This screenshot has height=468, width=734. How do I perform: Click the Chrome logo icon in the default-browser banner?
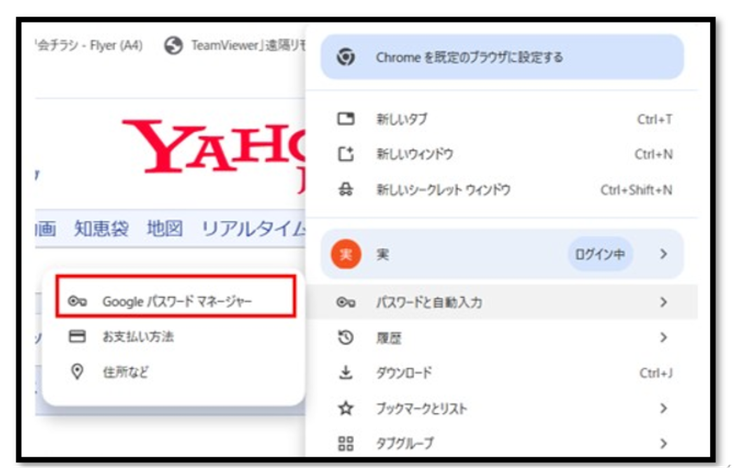coord(345,57)
